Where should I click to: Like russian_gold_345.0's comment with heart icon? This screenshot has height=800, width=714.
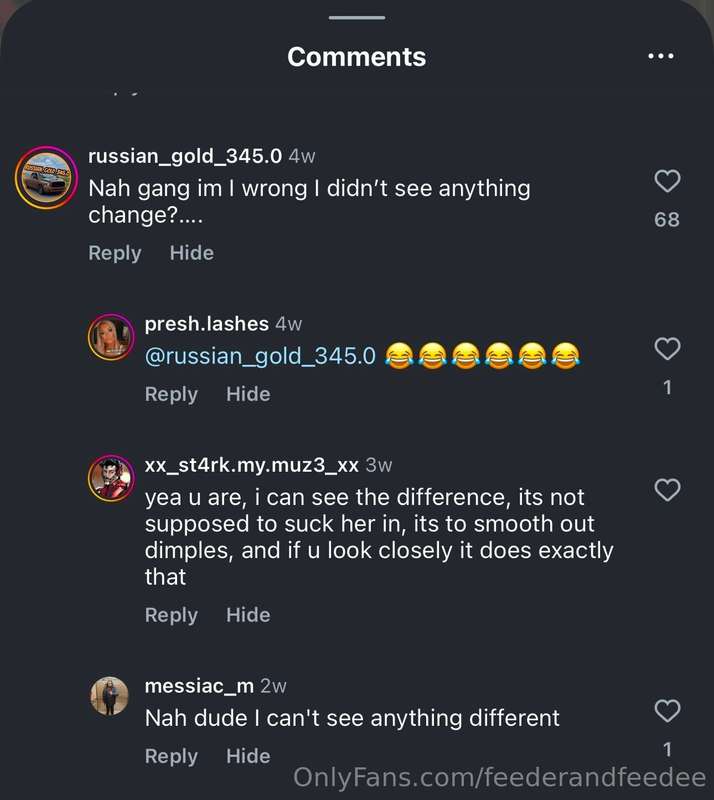click(667, 181)
